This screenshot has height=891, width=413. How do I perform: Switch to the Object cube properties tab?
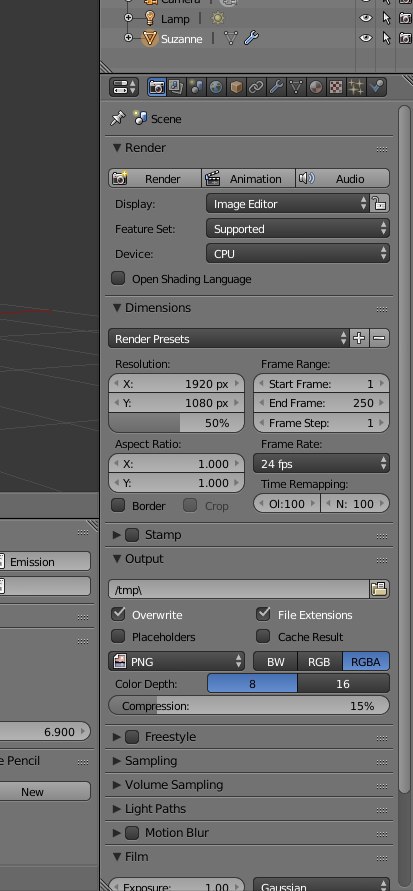[x=236, y=87]
